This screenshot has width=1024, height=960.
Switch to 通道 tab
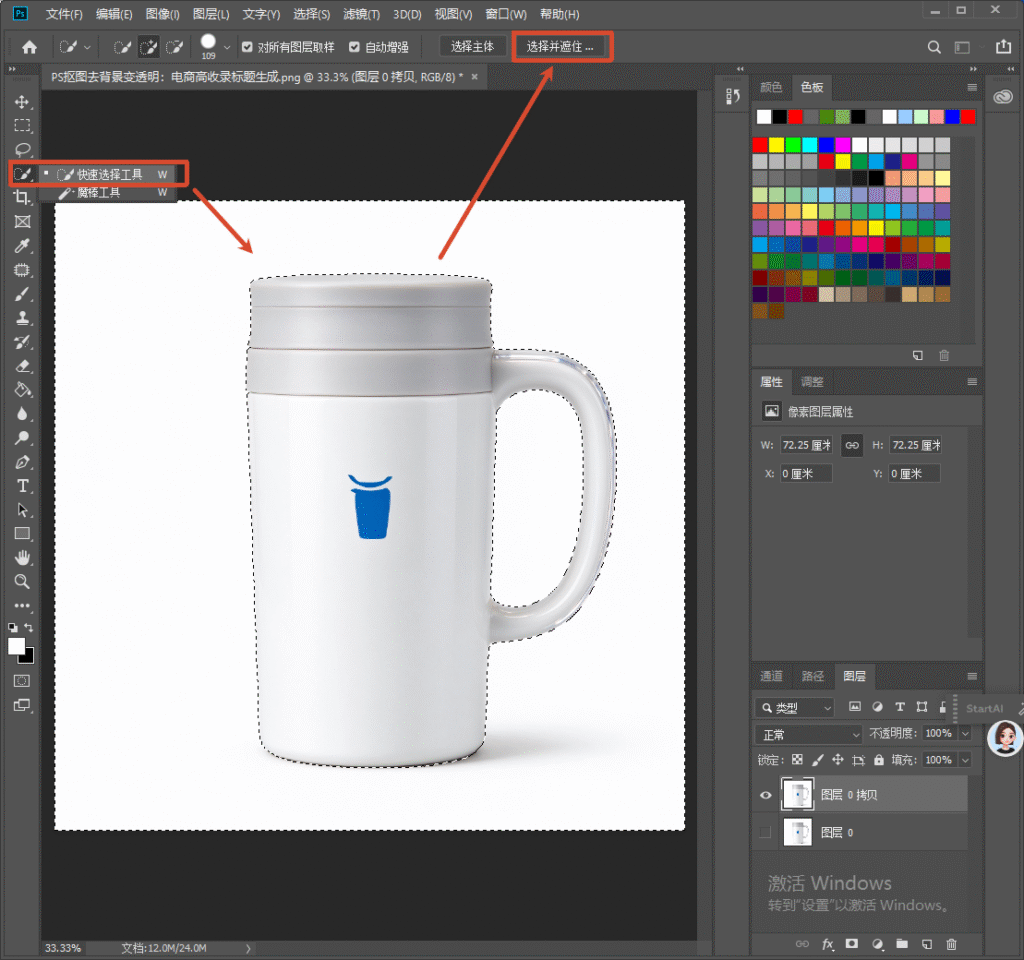click(771, 676)
